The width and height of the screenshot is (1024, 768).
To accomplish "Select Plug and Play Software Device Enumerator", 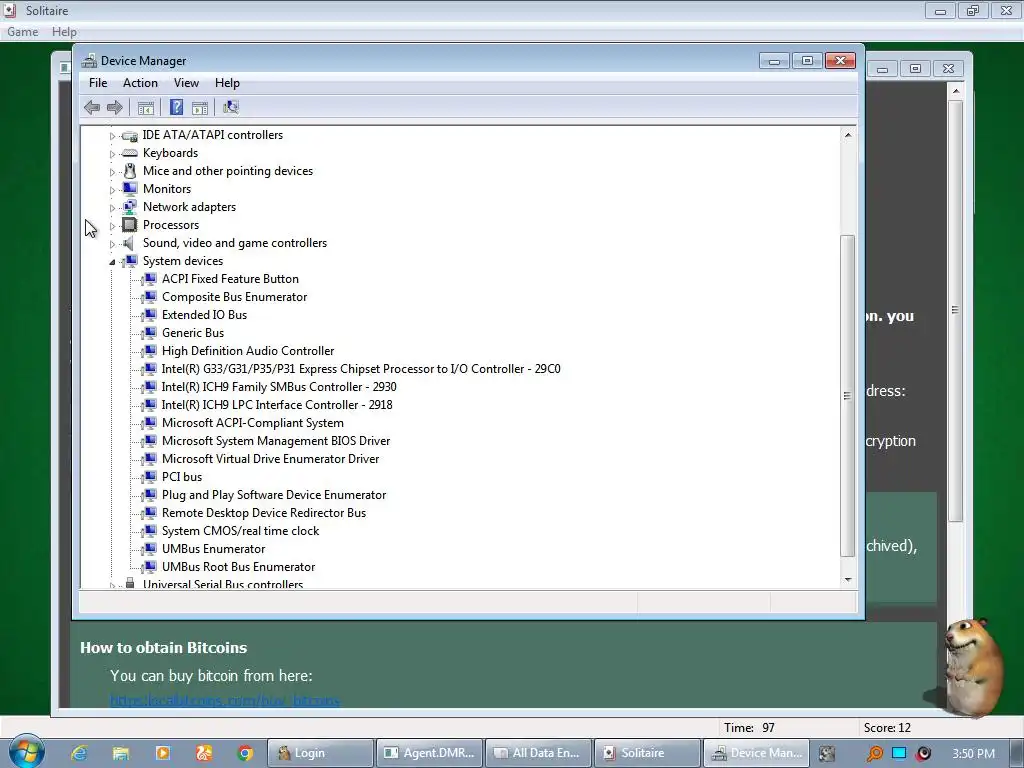I will coord(274,495).
